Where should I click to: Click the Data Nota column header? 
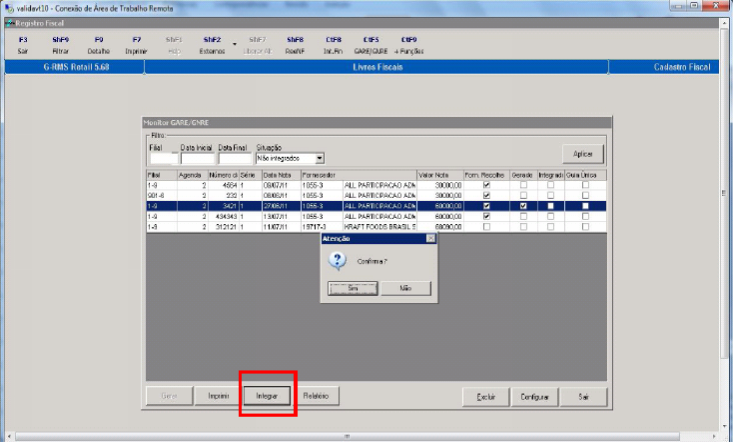pos(281,175)
